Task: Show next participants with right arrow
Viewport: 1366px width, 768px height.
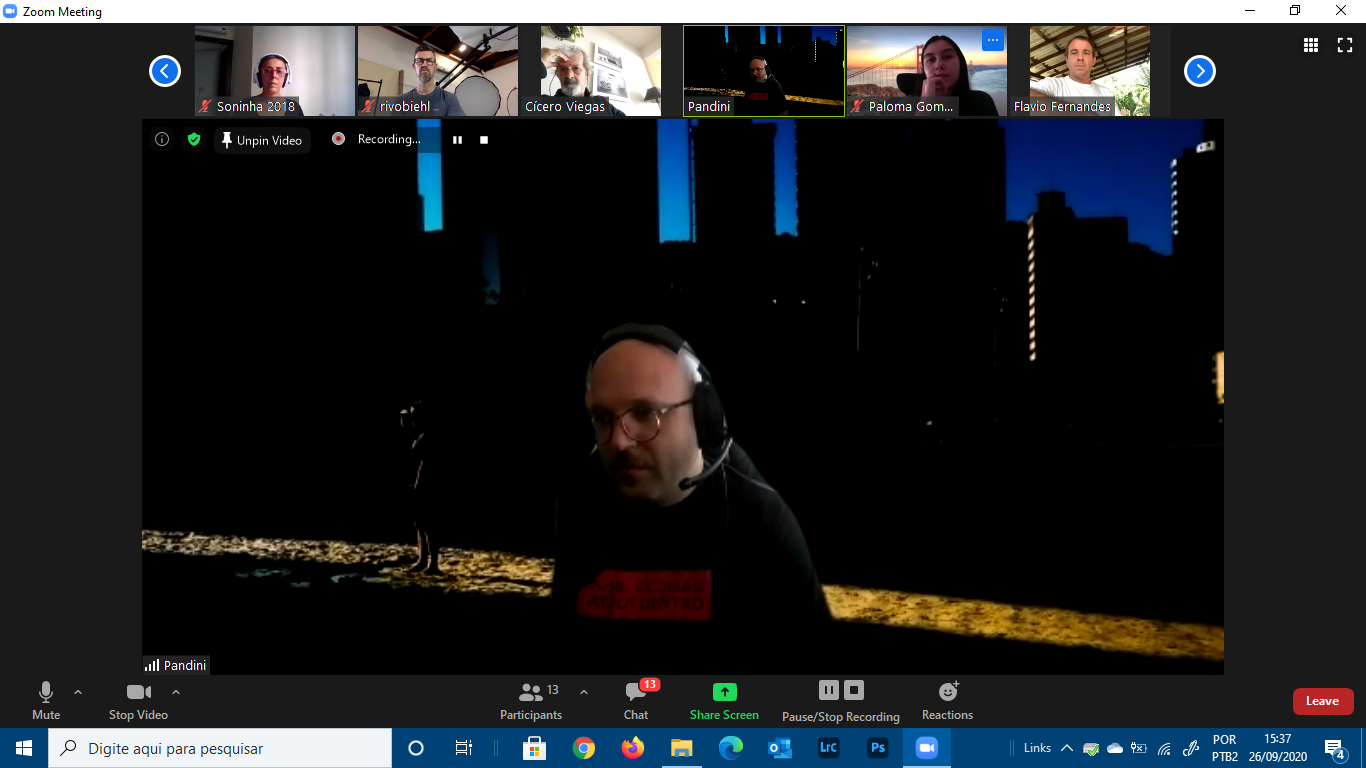Action: pyautogui.click(x=1199, y=71)
